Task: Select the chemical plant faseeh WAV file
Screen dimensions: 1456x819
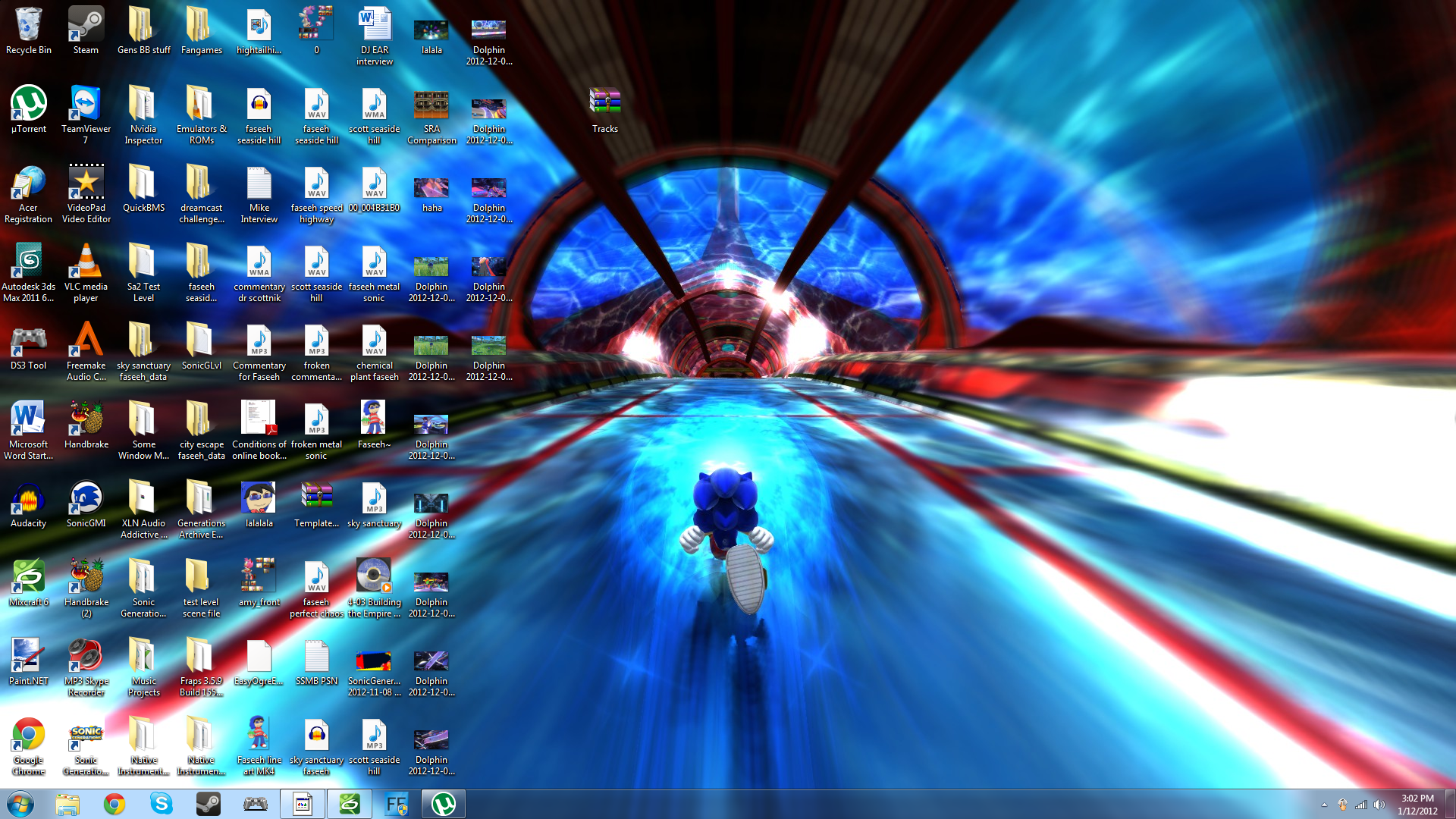Action: click(375, 352)
